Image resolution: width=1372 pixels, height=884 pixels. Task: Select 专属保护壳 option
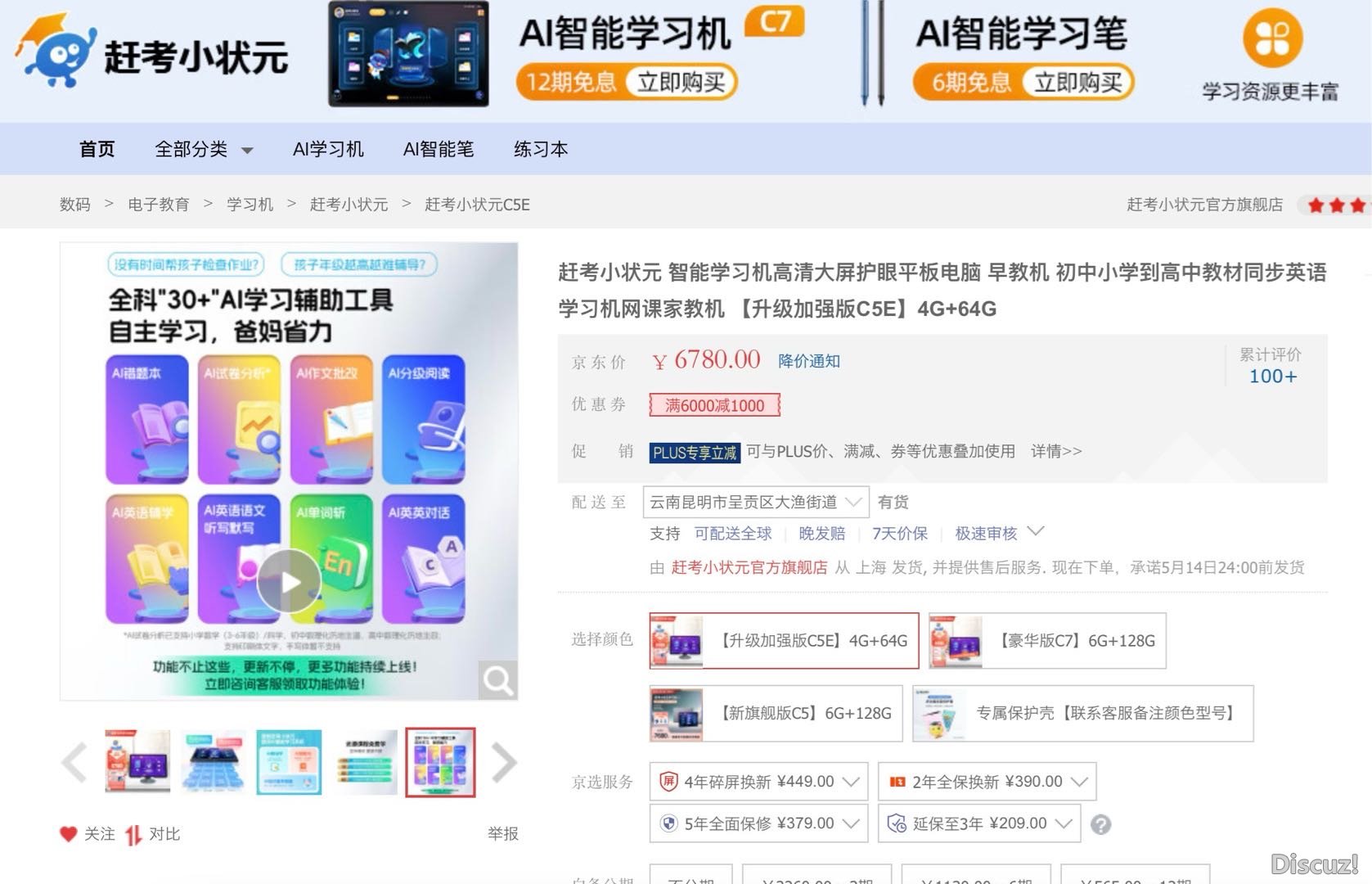click(1082, 714)
